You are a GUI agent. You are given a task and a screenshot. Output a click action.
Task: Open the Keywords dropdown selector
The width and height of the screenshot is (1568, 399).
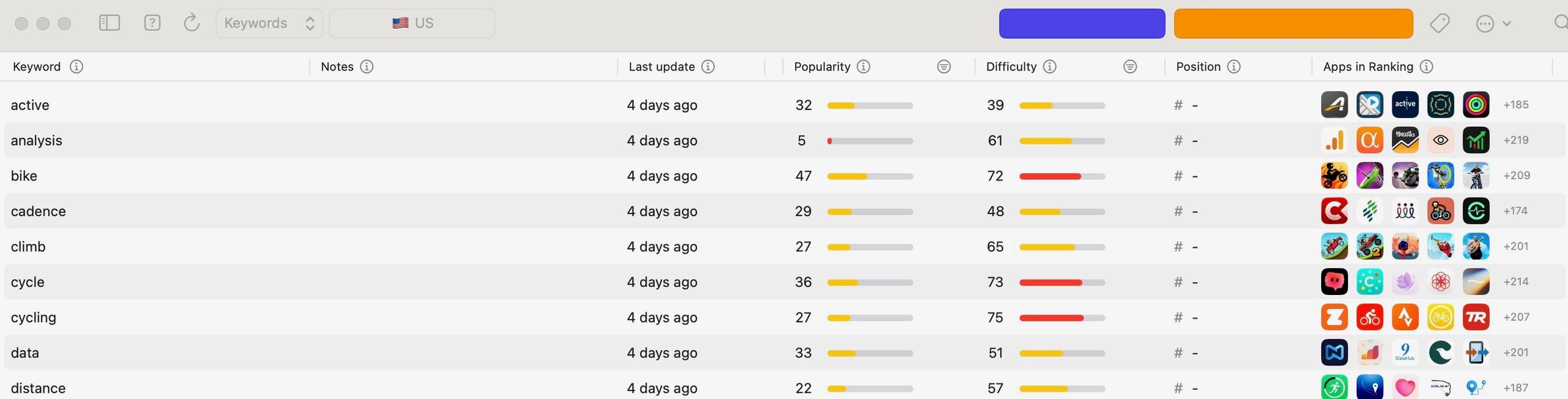[269, 23]
